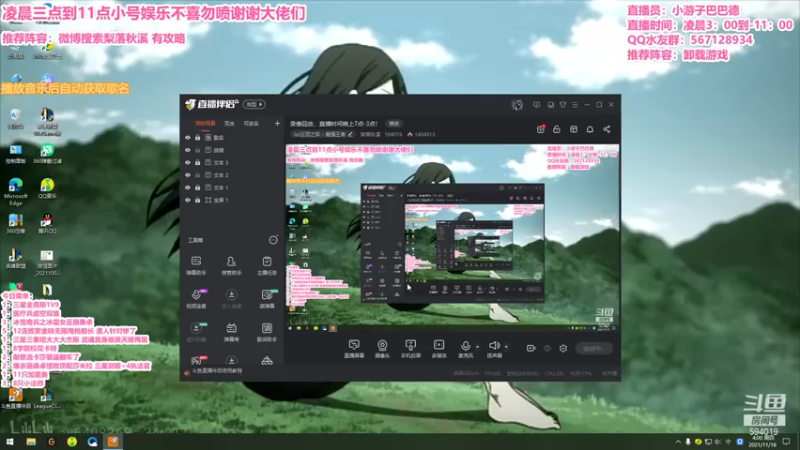
Task: Click the greyed live button at bottom right
Action: (594, 348)
